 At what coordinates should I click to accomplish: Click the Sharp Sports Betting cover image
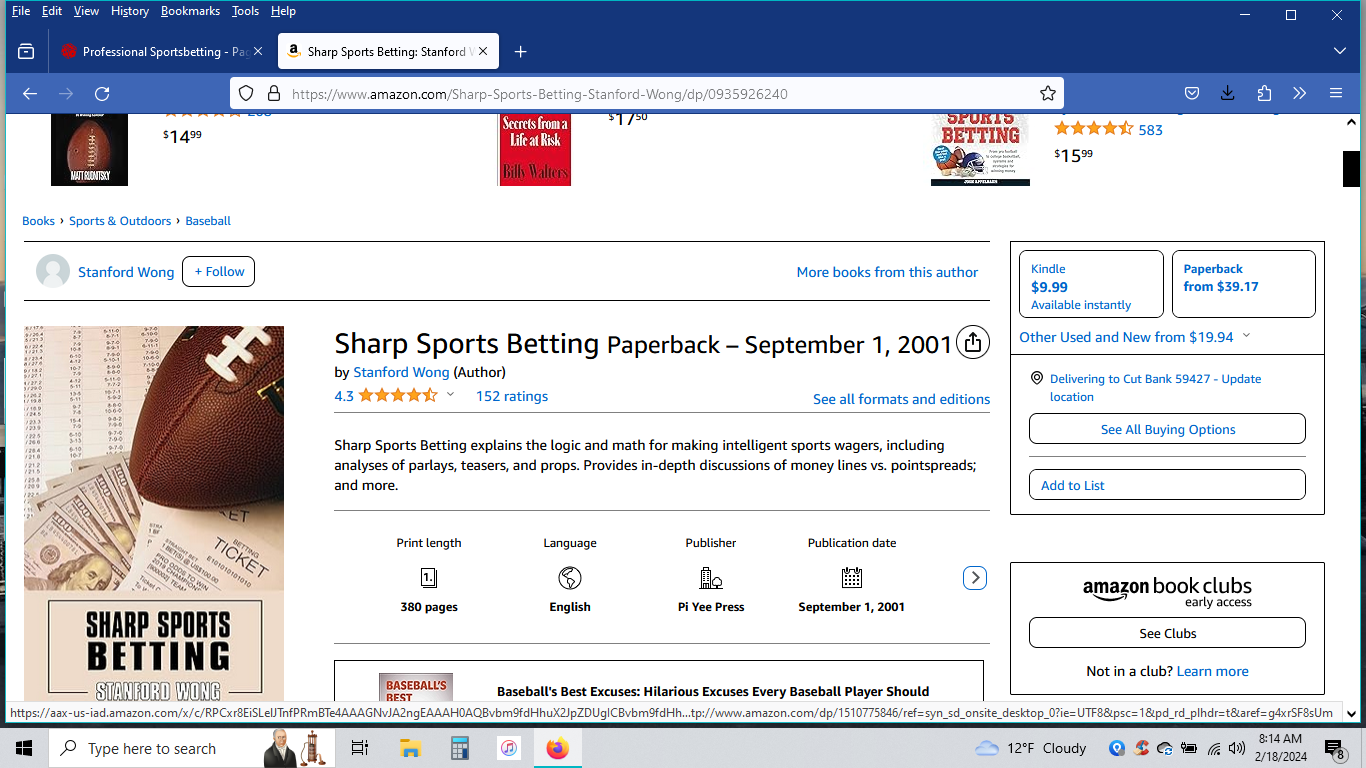pos(154,512)
